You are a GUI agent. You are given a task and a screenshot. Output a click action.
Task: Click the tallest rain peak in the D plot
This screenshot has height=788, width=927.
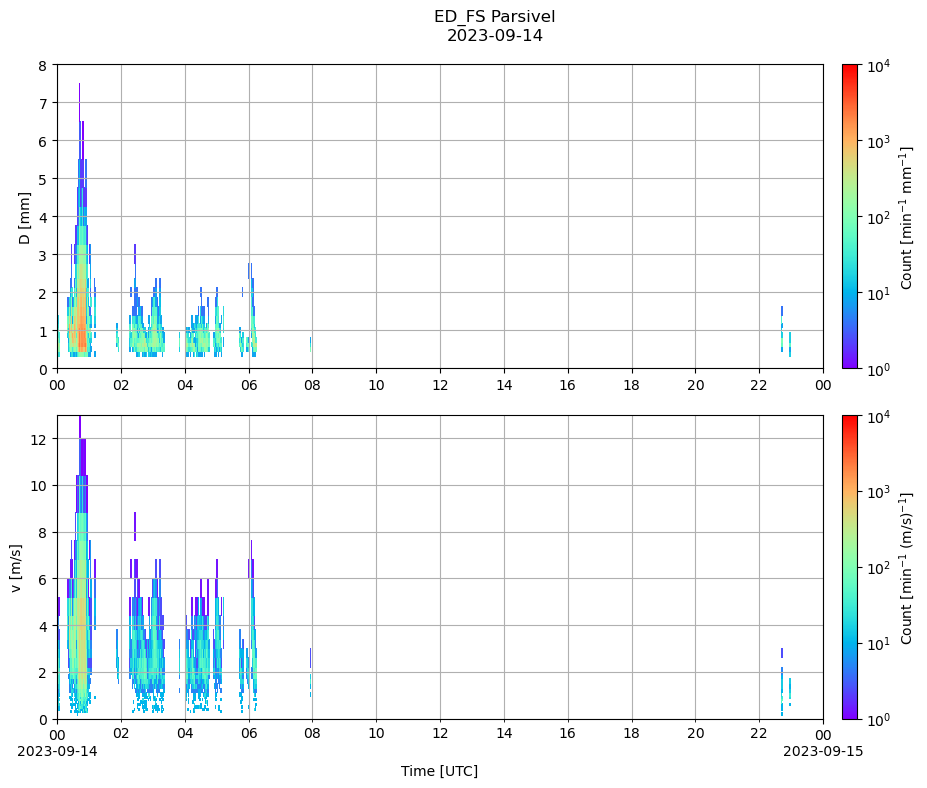pyautogui.click(x=79, y=219)
